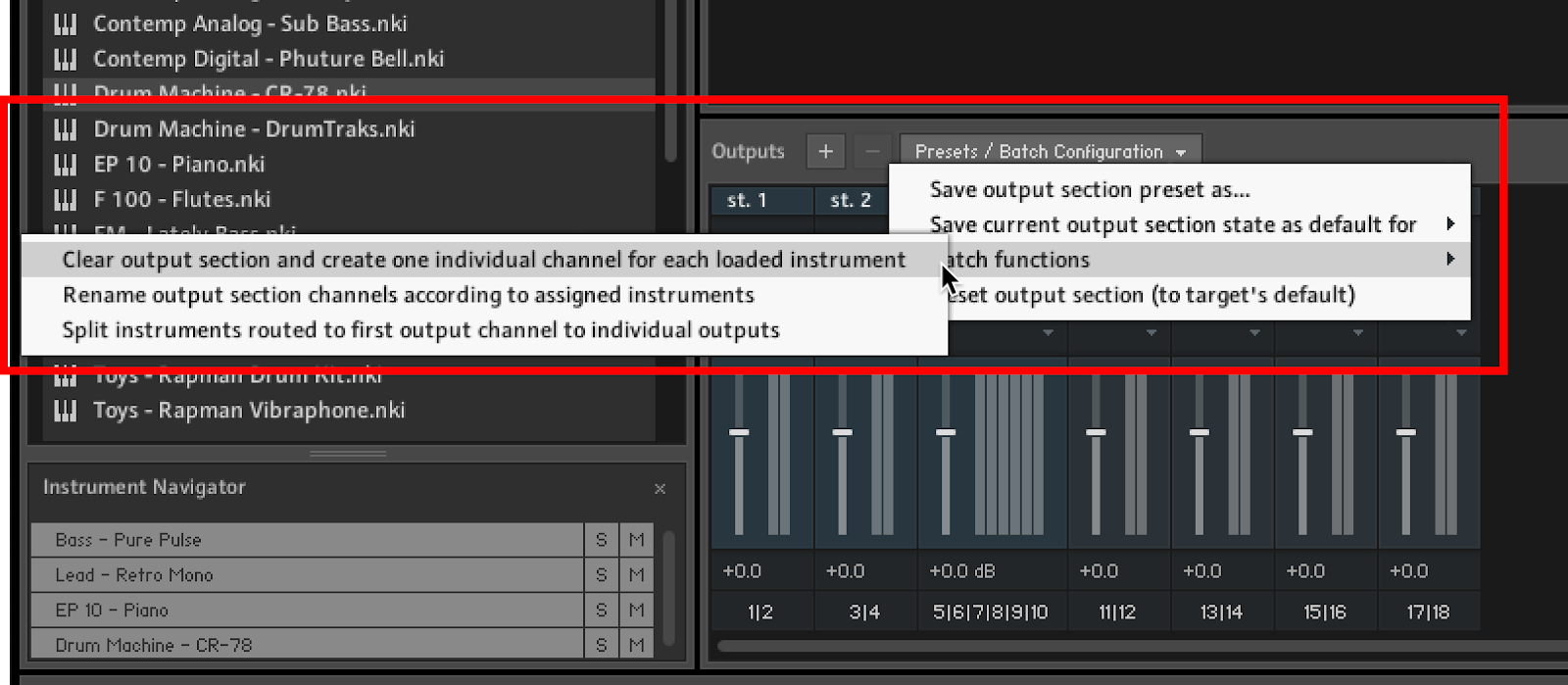Click instrument icon beside F 100 - Flutes.nki

(x=65, y=200)
